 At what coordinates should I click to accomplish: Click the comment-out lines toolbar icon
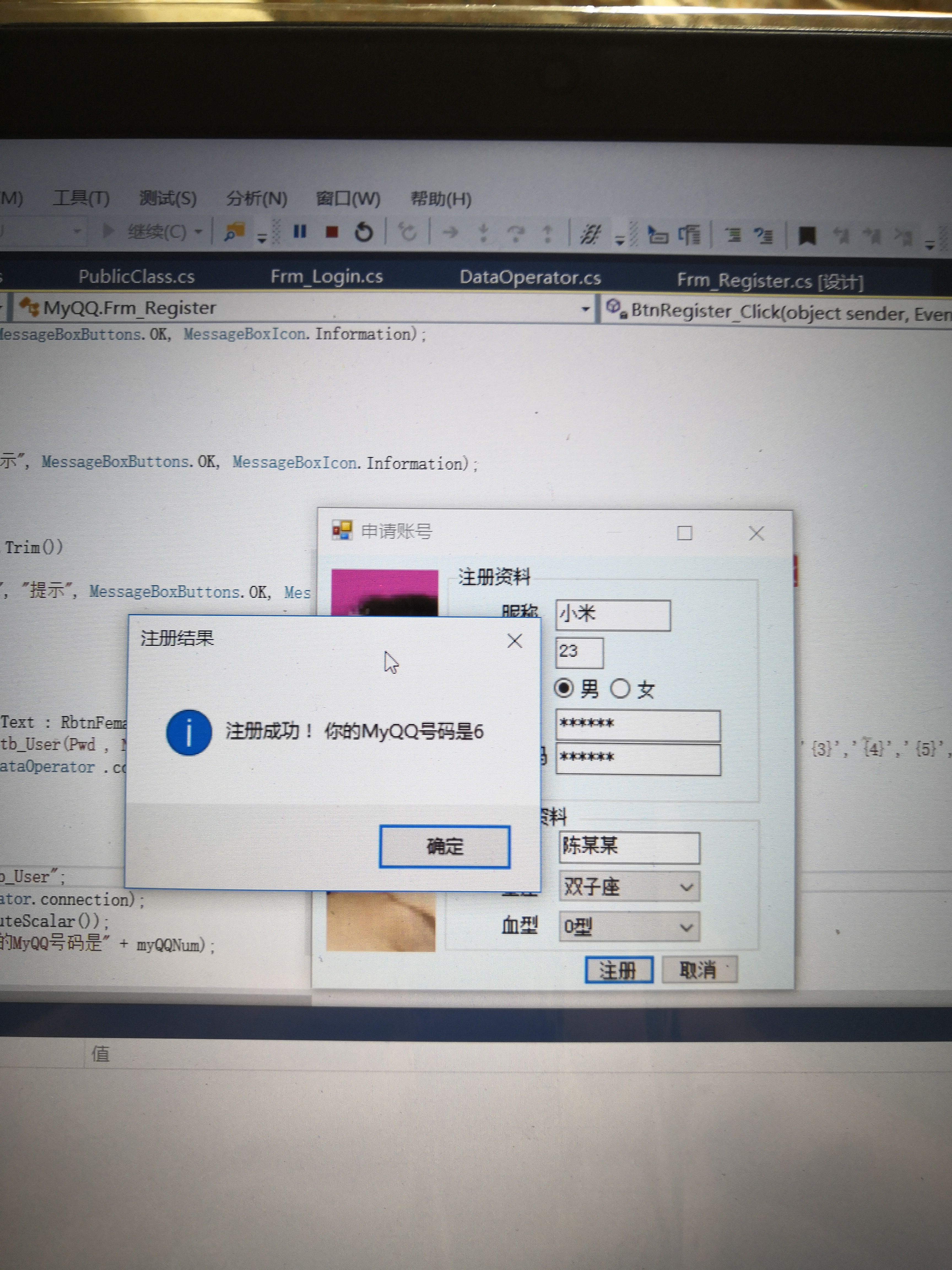[763, 236]
